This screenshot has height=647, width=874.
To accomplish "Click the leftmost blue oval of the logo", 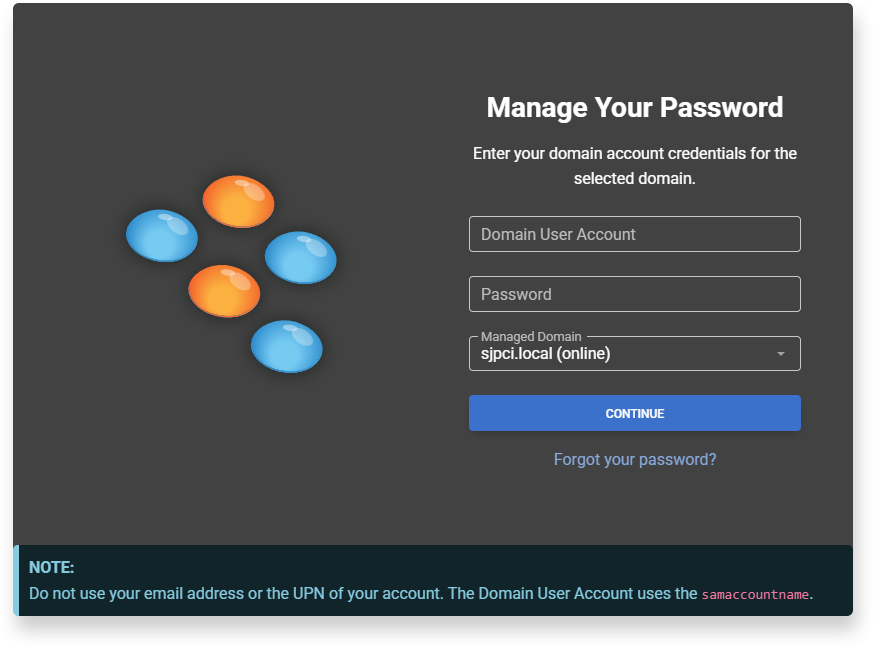I will pos(161,235).
